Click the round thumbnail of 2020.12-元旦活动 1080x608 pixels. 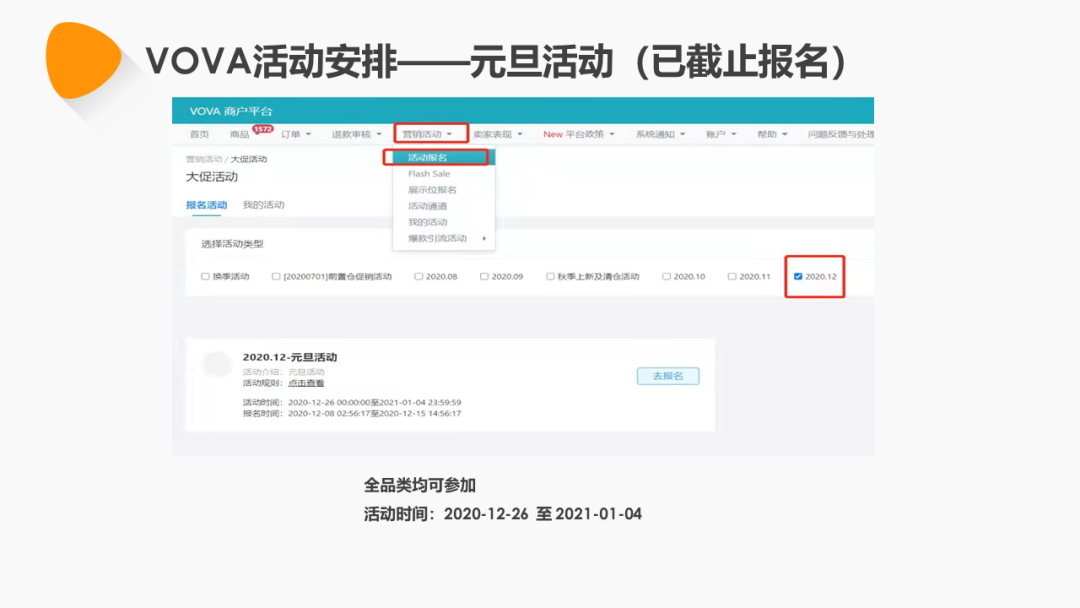point(216,365)
